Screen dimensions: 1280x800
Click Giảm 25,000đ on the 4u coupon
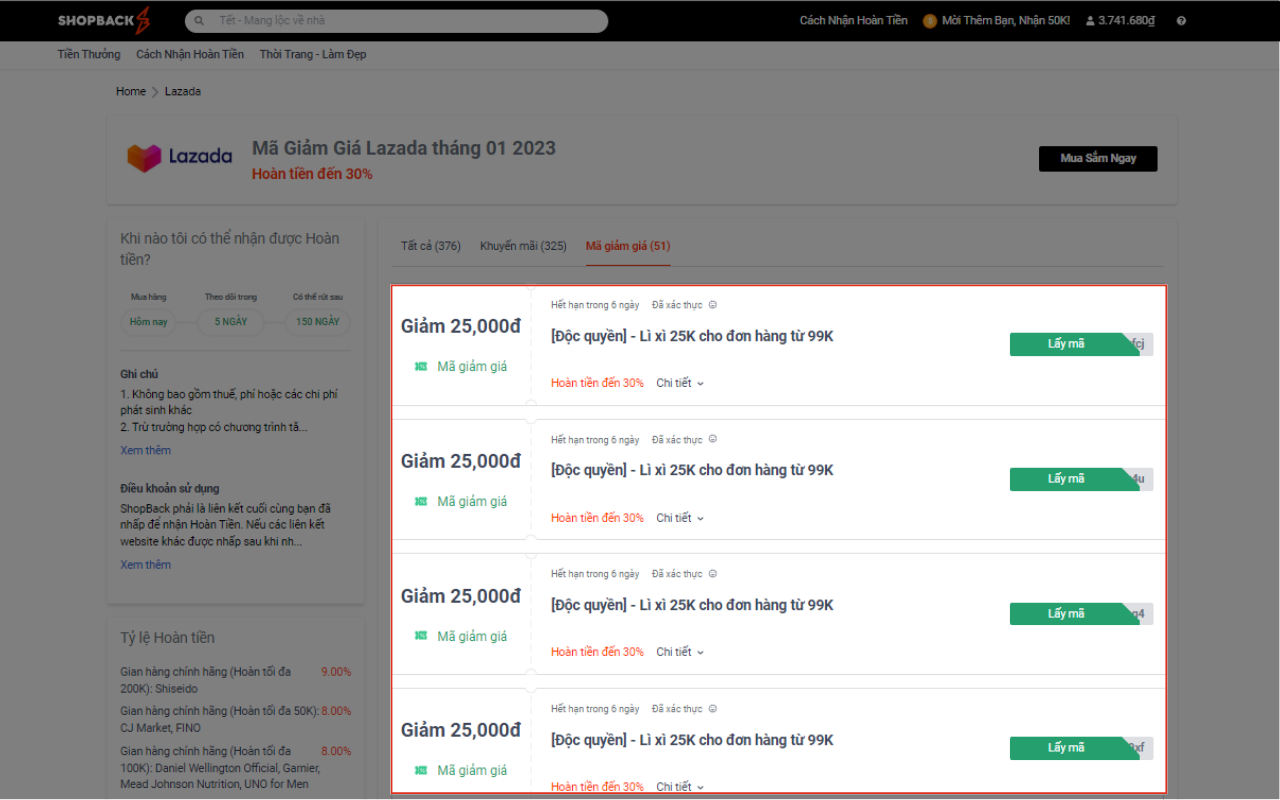[x=461, y=461]
